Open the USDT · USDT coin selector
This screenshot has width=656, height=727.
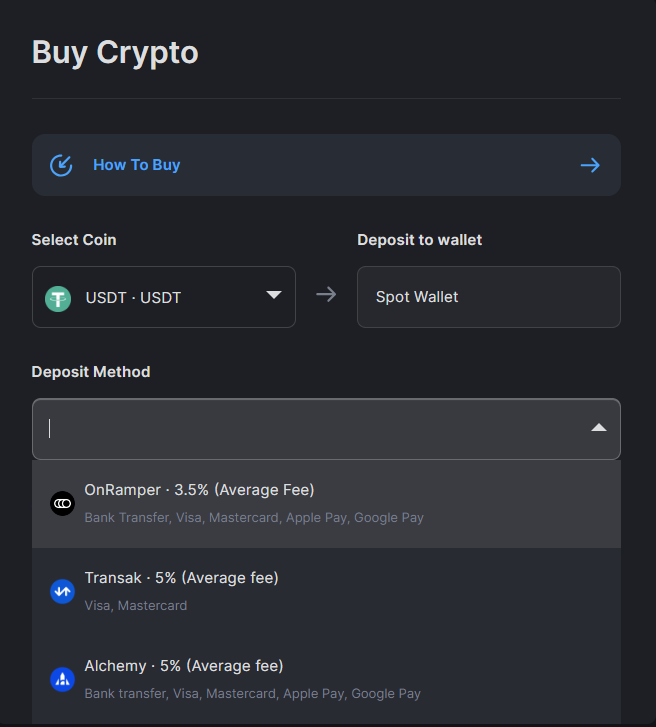164,297
